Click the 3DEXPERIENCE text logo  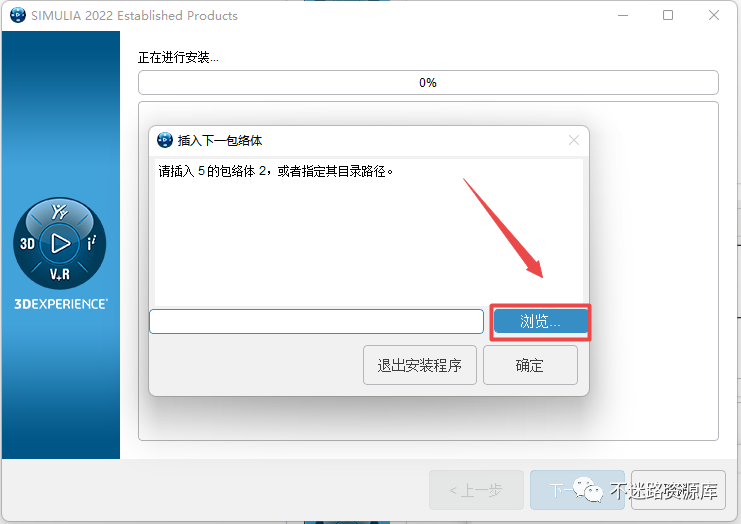point(60,304)
